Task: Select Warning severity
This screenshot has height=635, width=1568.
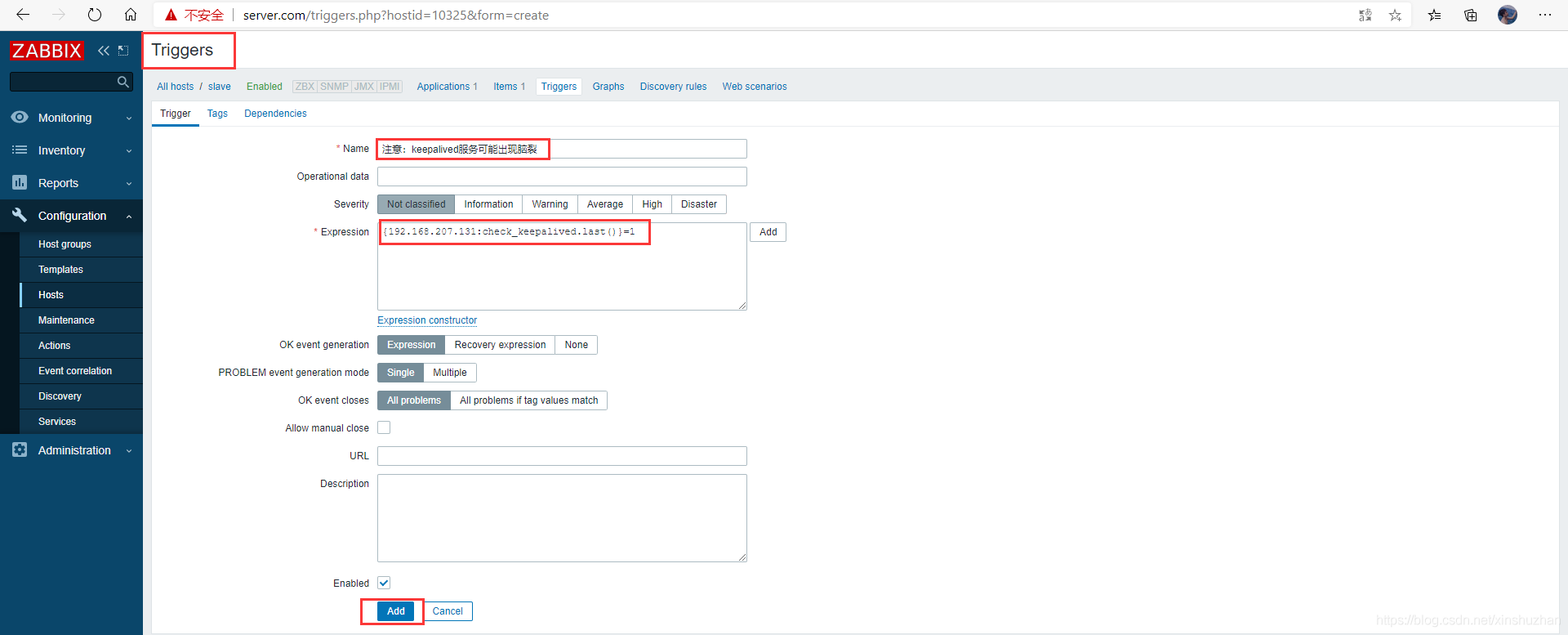Action: click(x=550, y=204)
